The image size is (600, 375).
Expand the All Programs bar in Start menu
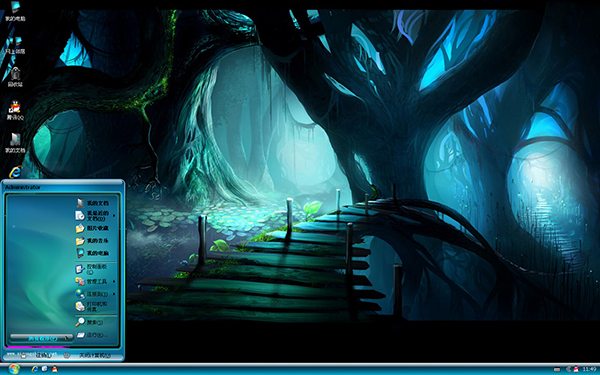point(42,338)
